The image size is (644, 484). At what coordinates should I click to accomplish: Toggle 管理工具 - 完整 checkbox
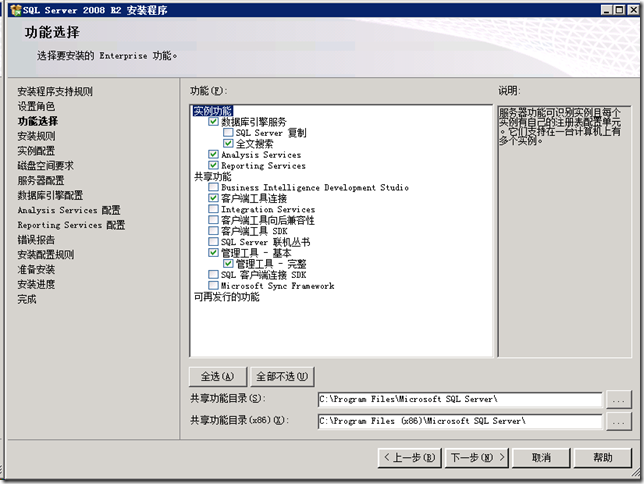point(228,263)
